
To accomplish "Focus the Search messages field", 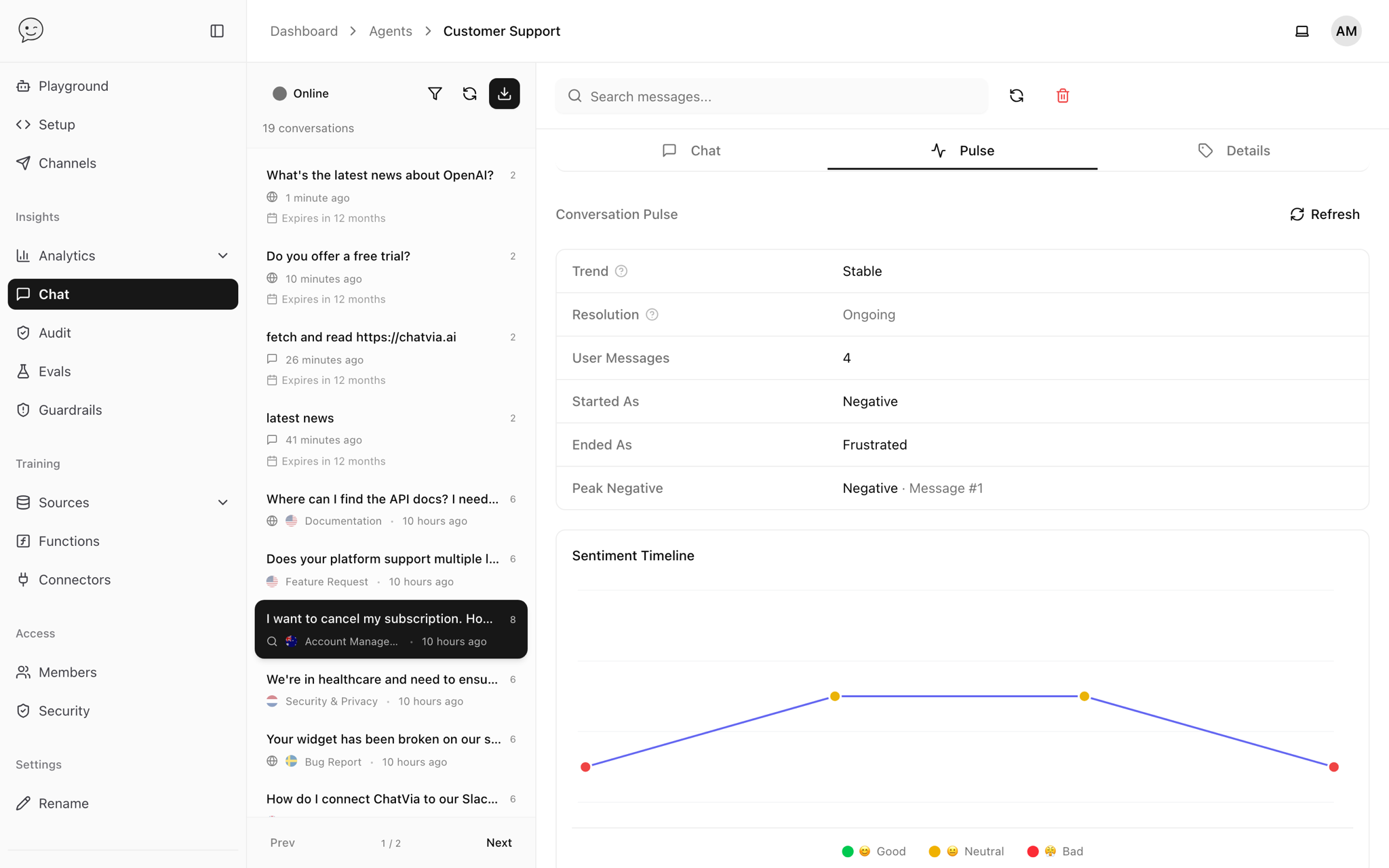I will tap(772, 96).
